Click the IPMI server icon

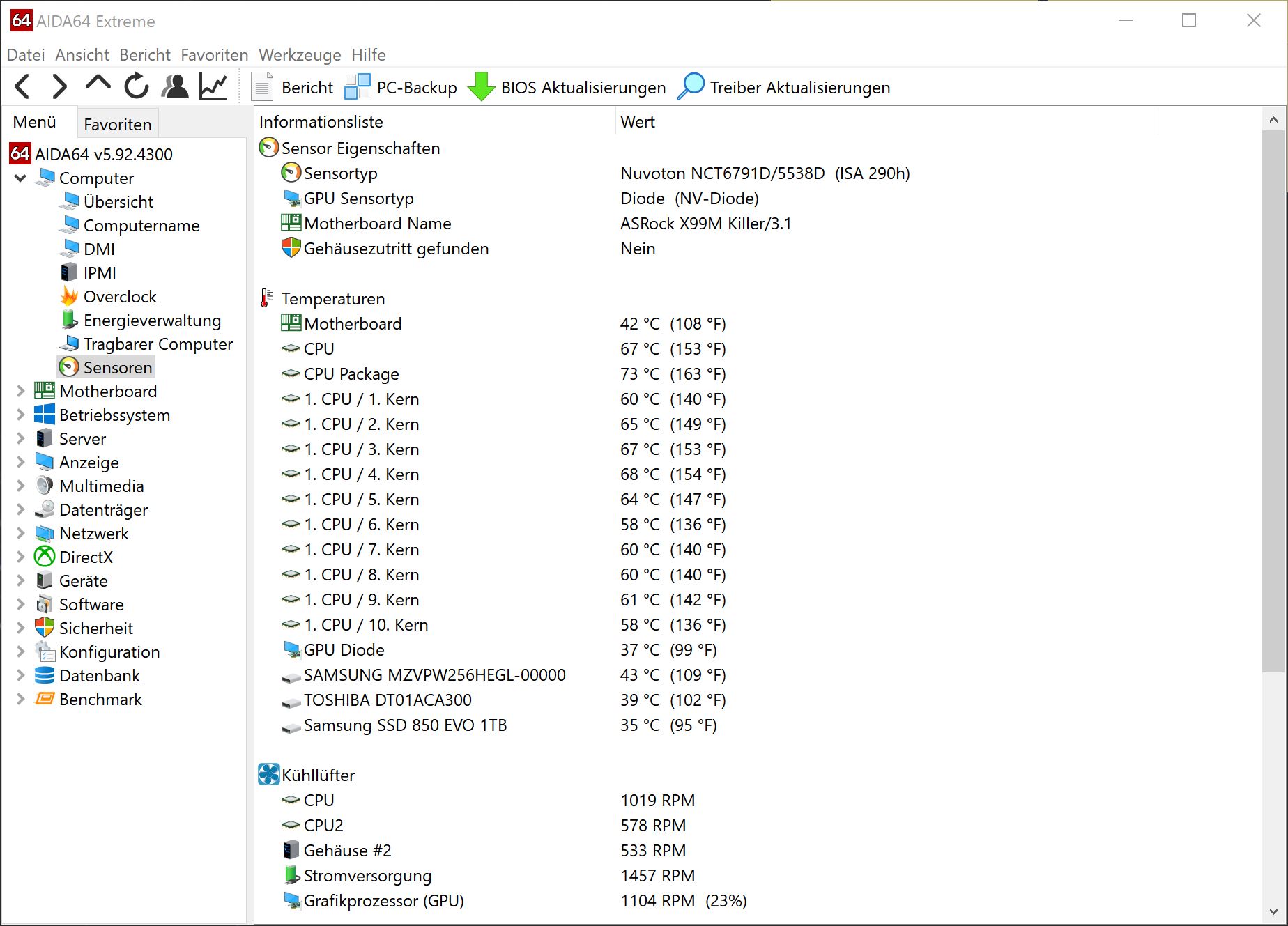click(69, 272)
